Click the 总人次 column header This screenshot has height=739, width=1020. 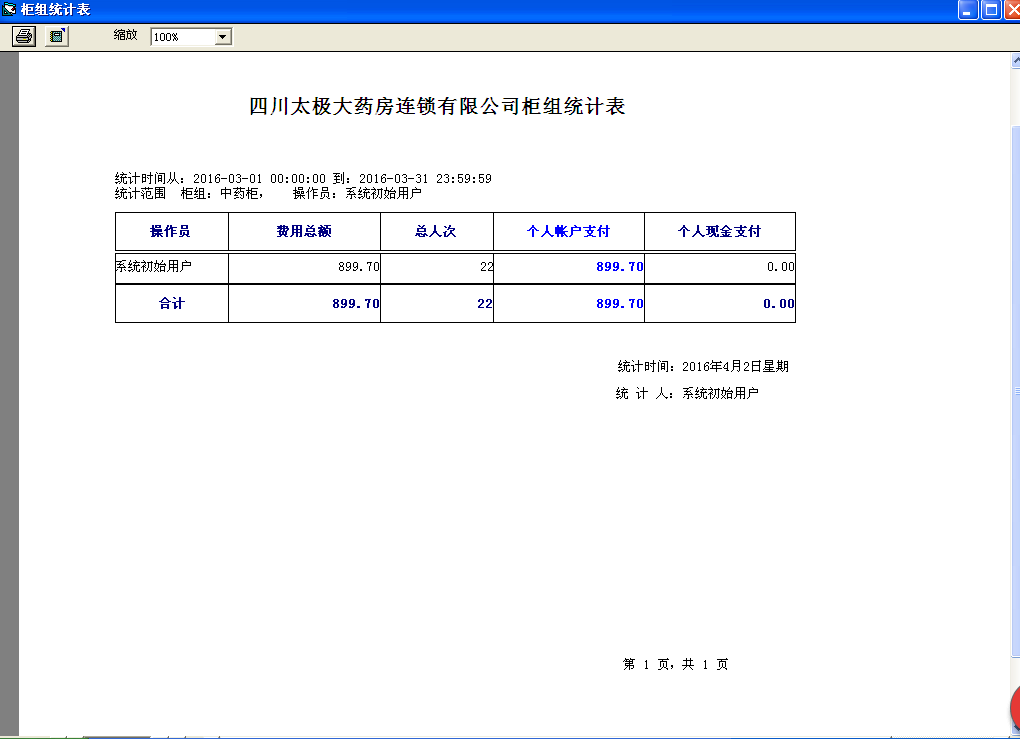coord(436,231)
